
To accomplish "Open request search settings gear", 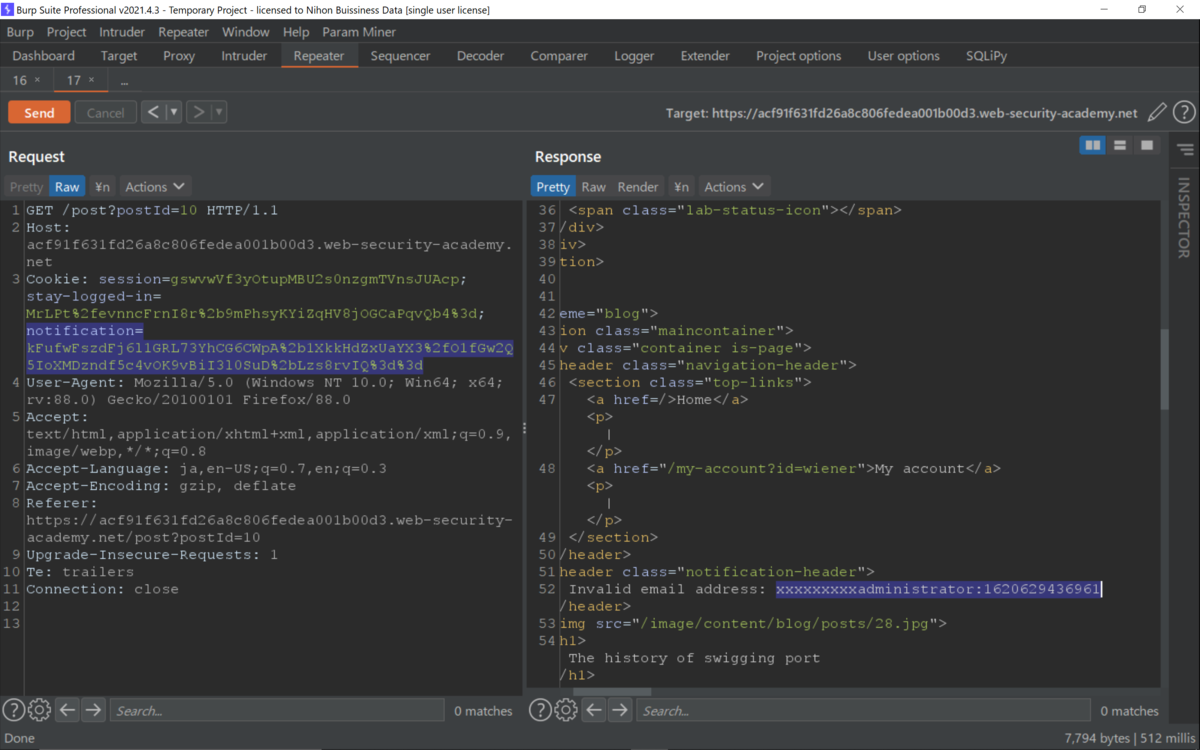I will click(x=39, y=710).
